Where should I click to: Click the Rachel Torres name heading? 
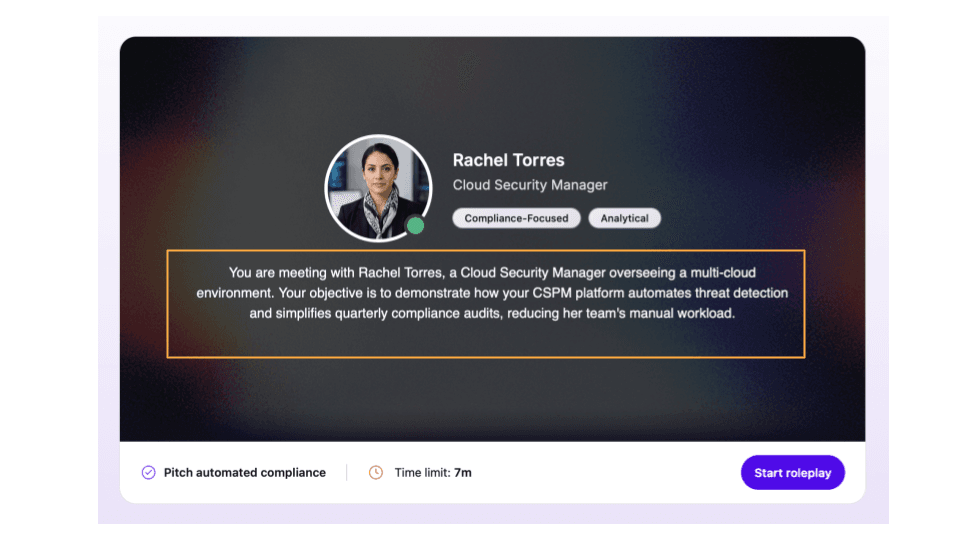pyautogui.click(x=509, y=160)
